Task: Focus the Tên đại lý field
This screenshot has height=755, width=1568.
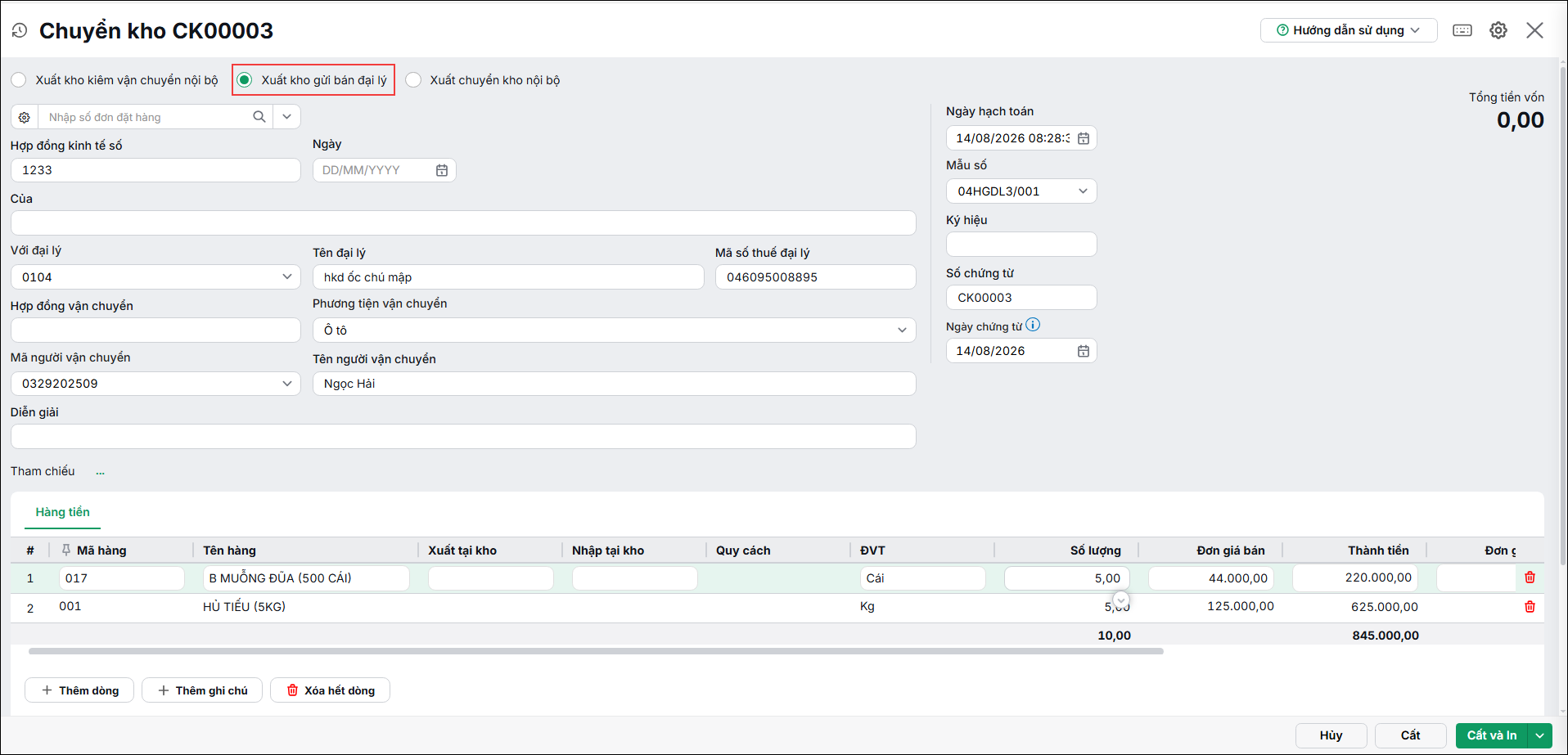Action: (508, 277)
